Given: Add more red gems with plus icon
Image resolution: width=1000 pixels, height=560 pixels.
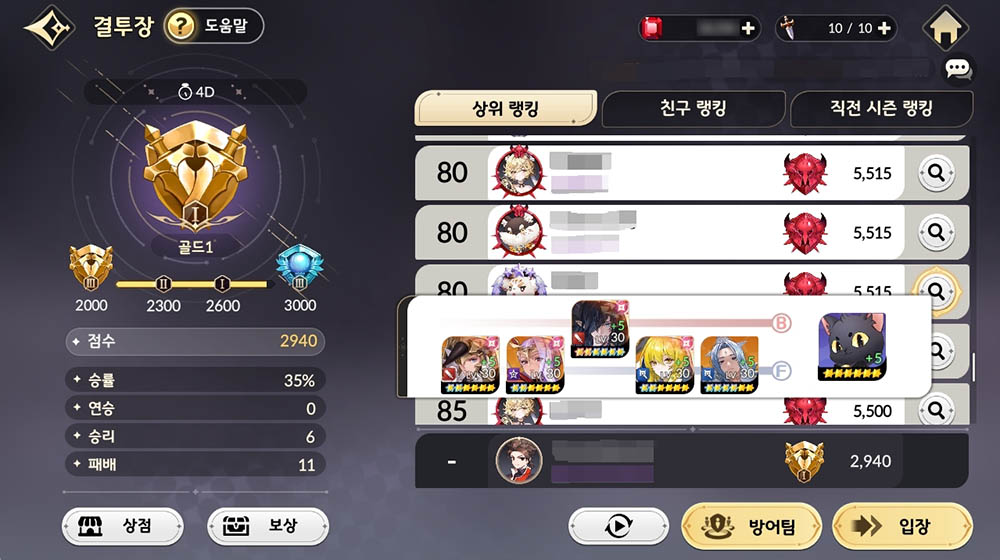Looking at the screenshot, I should pos(748,28).
